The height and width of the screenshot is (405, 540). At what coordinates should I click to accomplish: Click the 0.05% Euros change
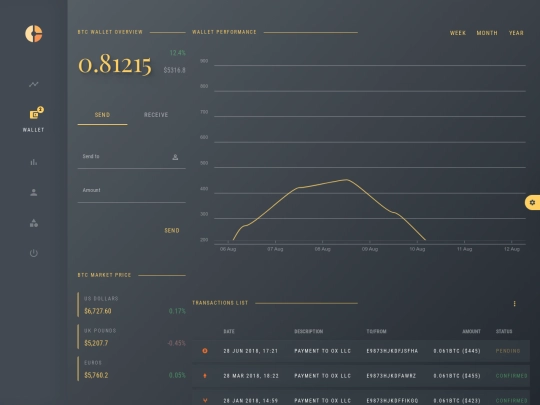pyautogui.click(x=177, y=375)
